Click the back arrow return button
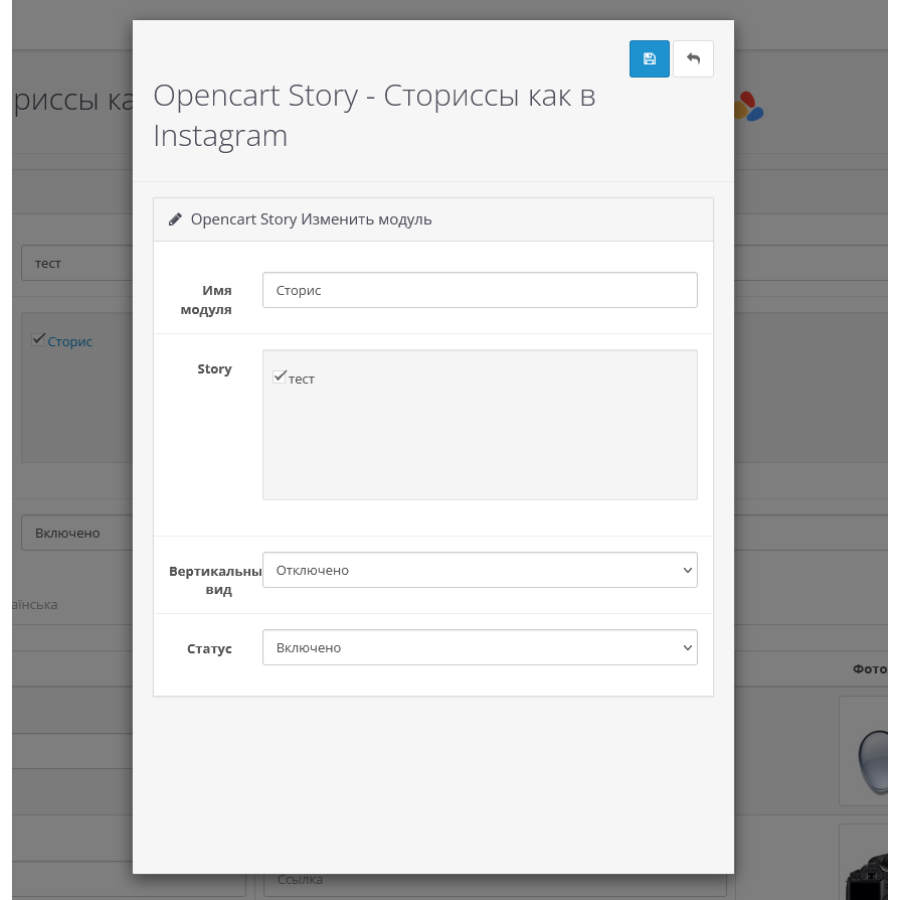This screenshot has width=900, height=900. coord(693,59)
